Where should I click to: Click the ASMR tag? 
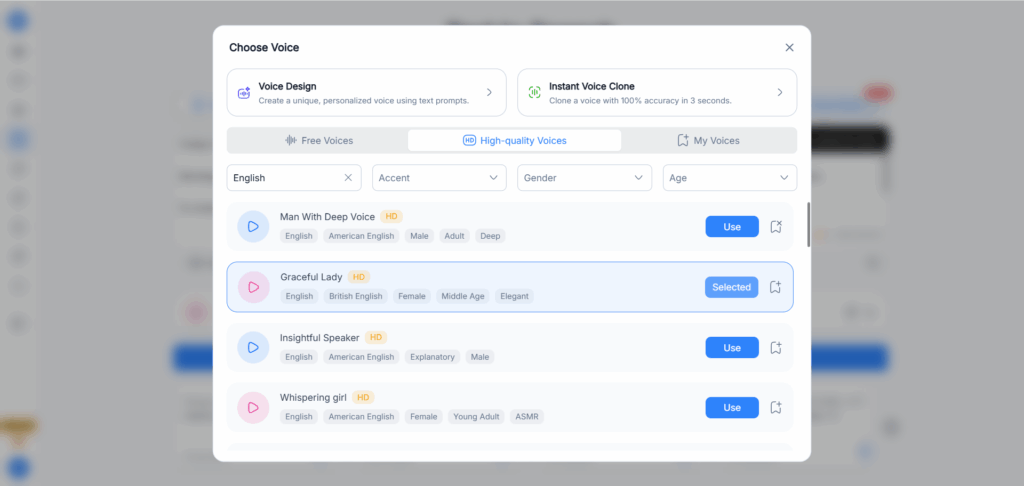527,416
